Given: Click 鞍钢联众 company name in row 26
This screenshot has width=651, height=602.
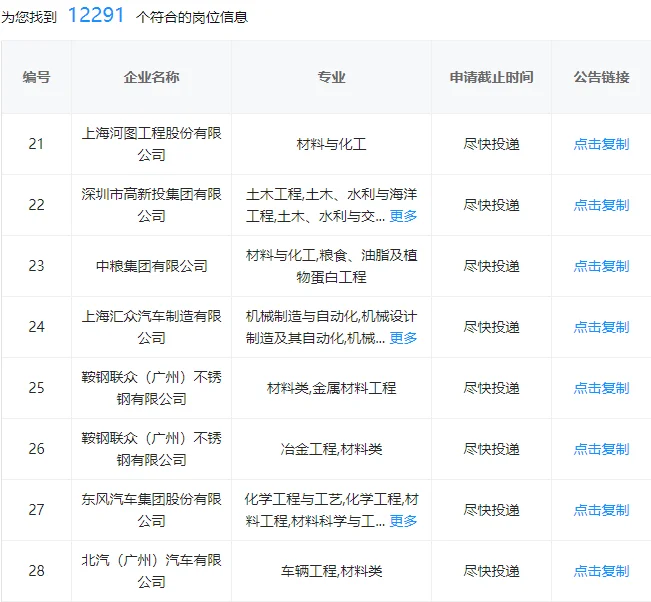Looking at the screenshot, I should [151, 449].
